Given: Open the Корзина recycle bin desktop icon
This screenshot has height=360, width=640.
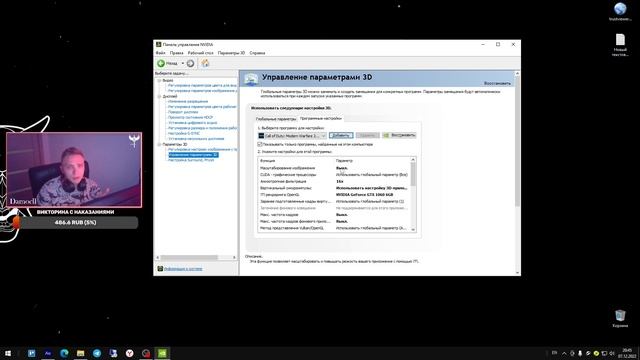Looking at the screenshot, I should pos(620,319).
